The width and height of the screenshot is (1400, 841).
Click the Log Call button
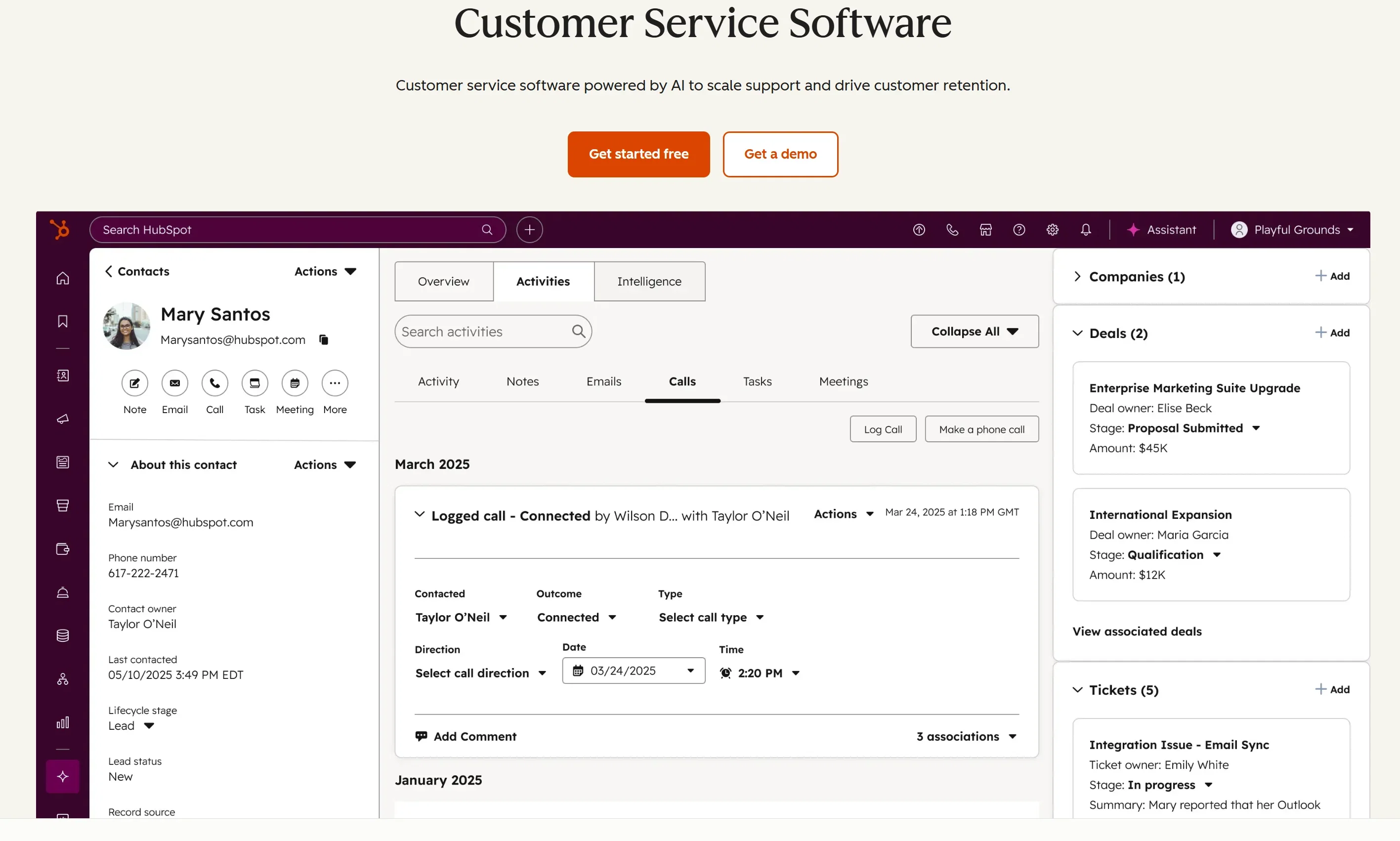(883, 429)
